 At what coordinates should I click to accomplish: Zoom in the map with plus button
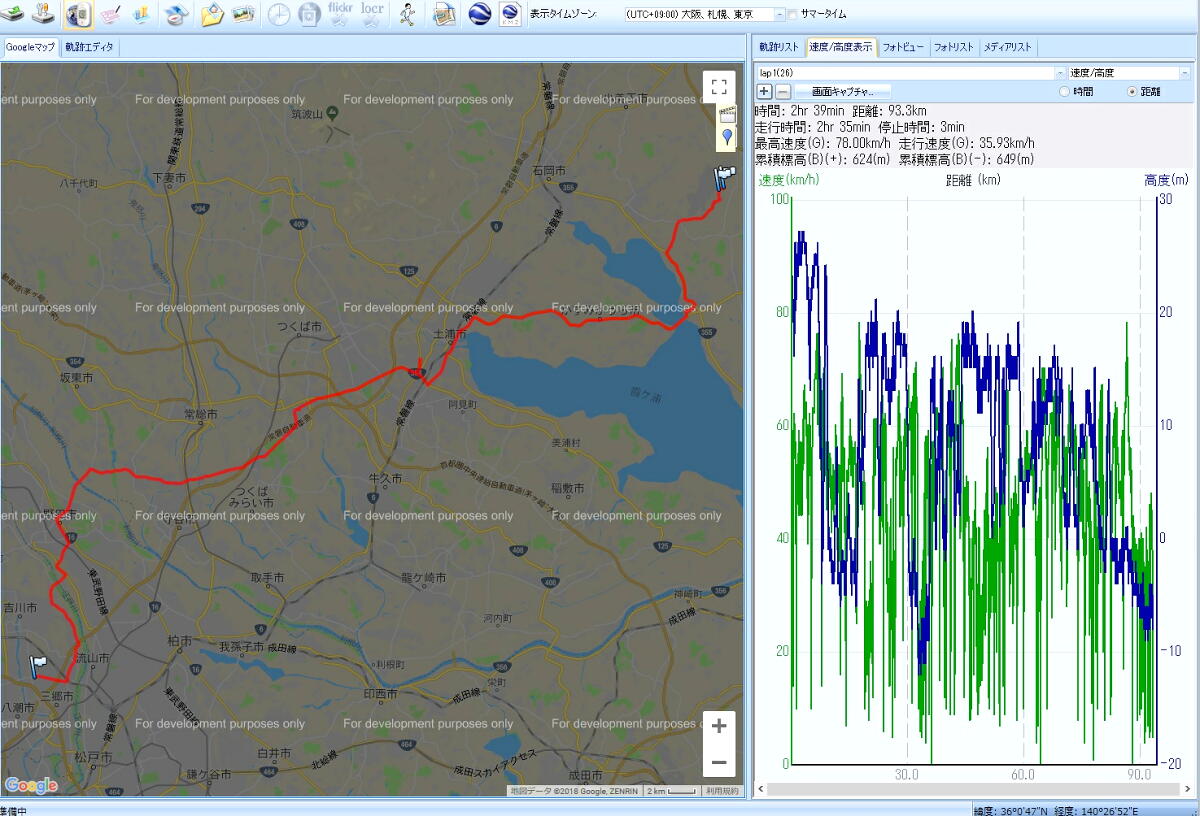(x=718, y=727)
